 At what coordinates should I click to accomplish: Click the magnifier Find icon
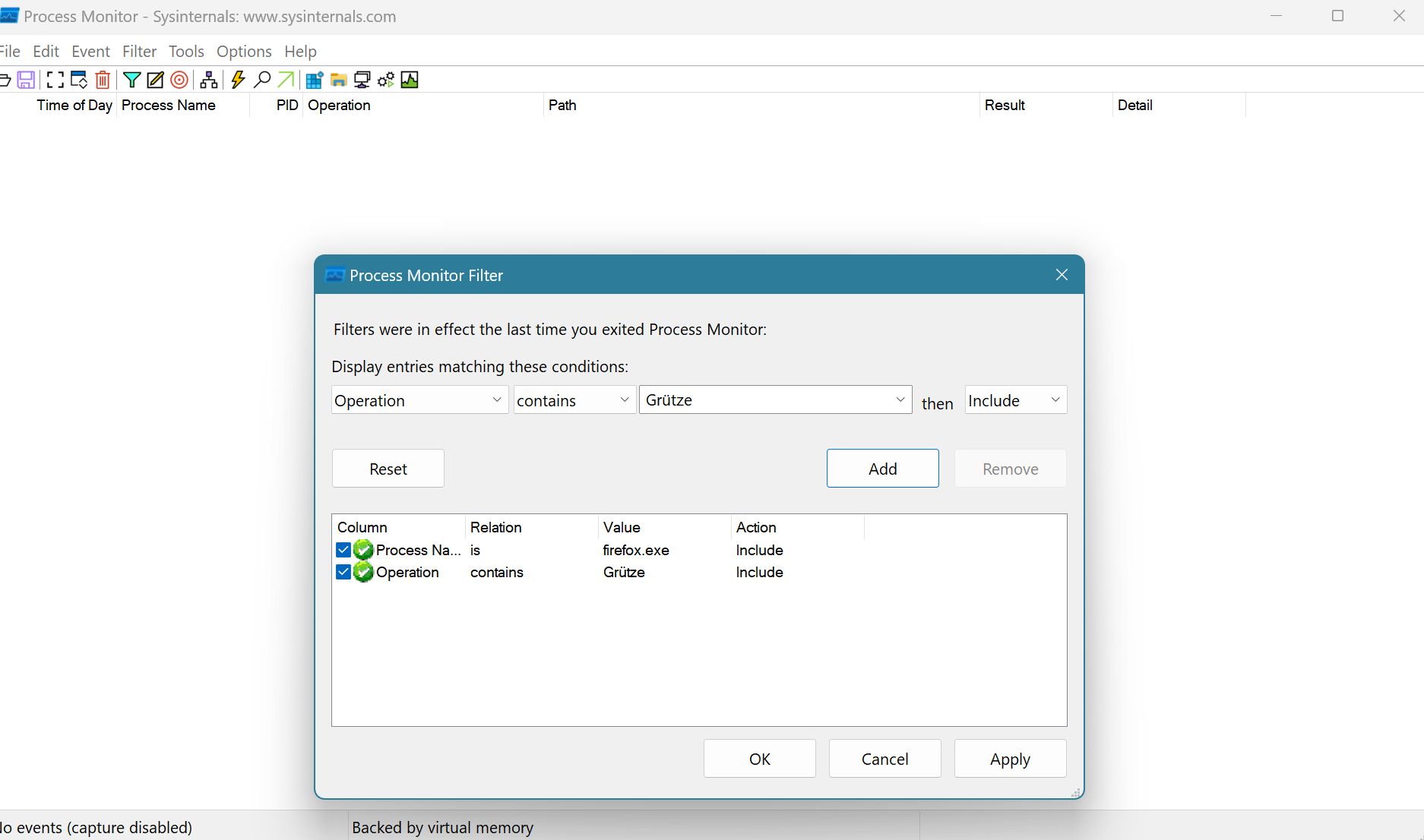coord(262,80)
